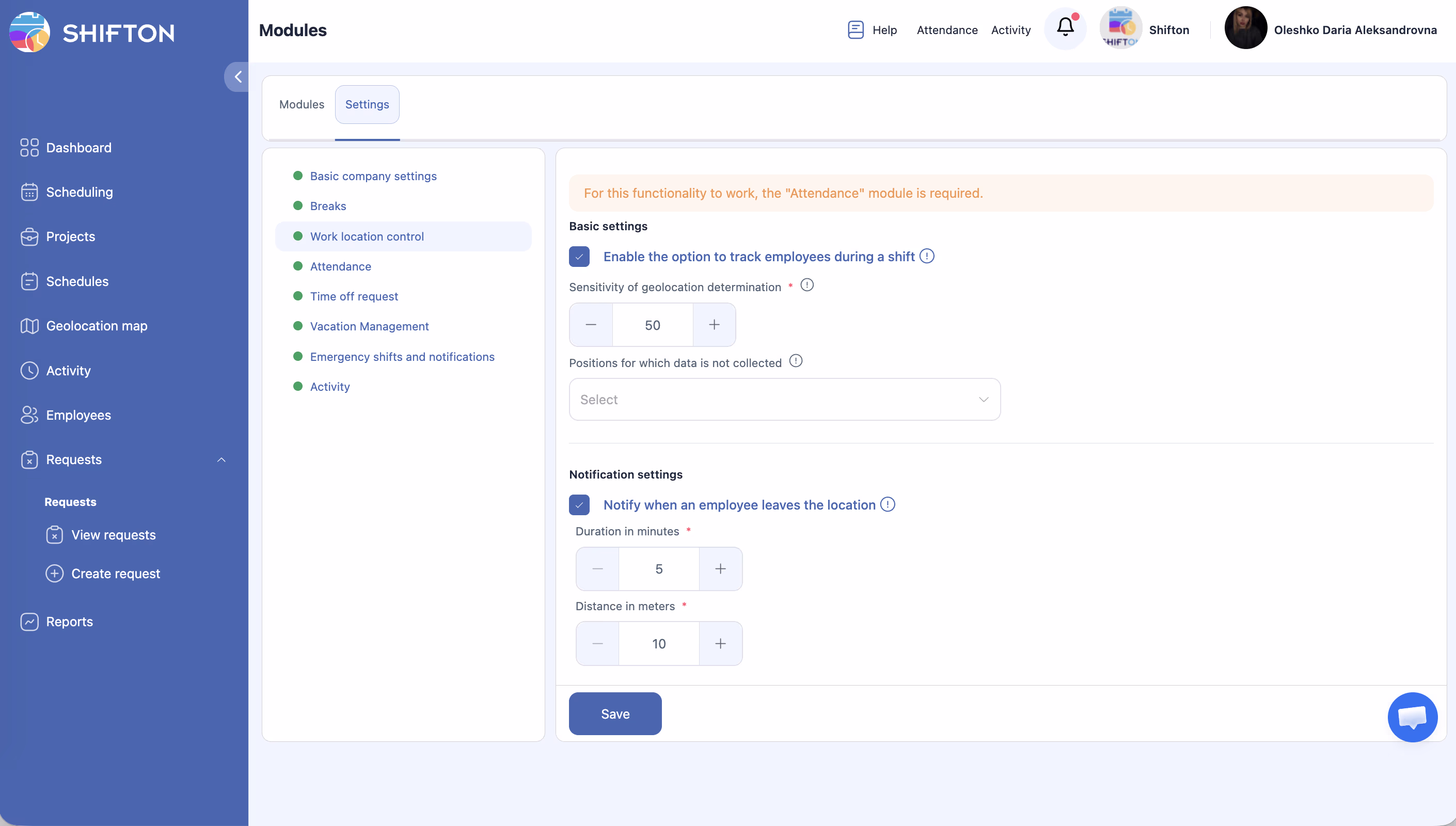
Task: Increase geolocation sensitivity with plus
Action: (714, 325)
